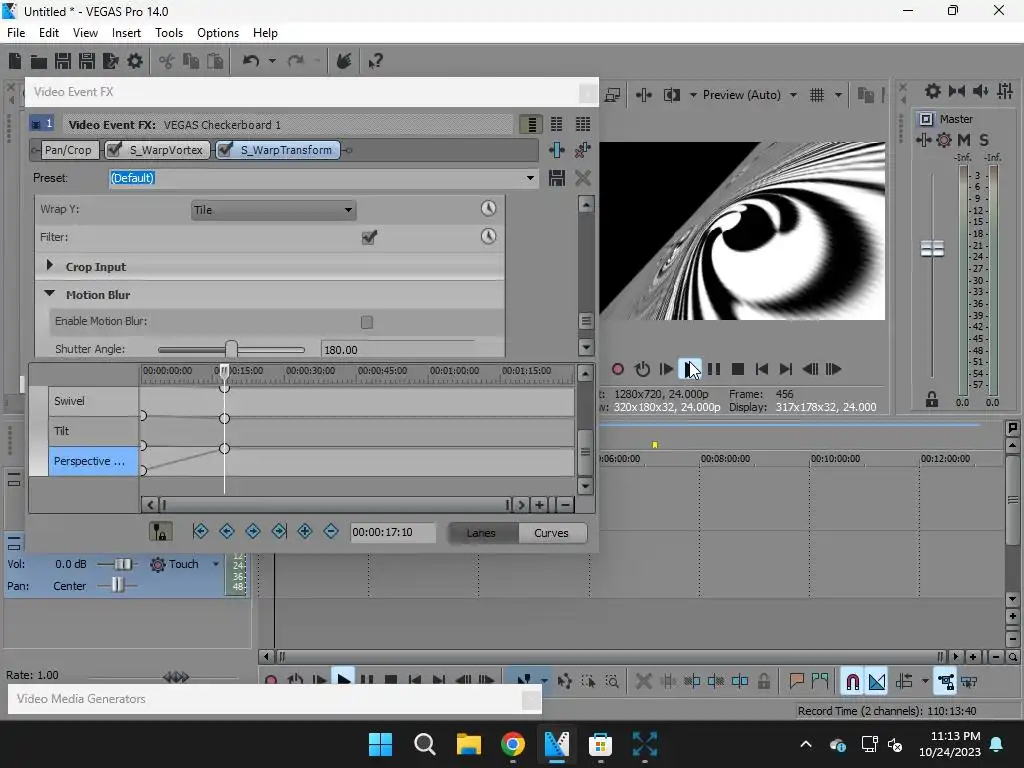Open the plug-in chain button in Video Event FX
The image size is (1024, 768).
tap(556, 150)
